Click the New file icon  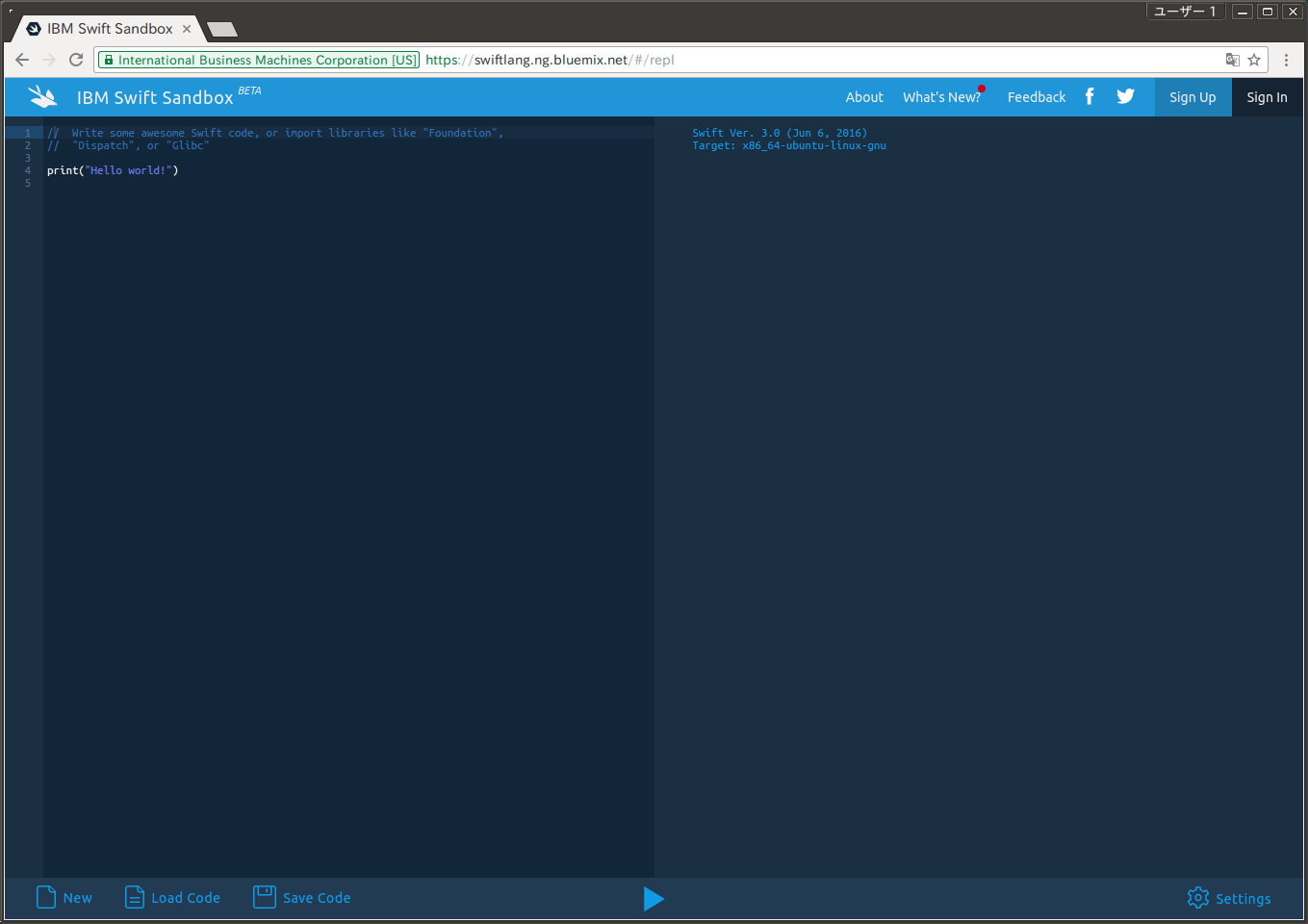(x=46, y=897)
